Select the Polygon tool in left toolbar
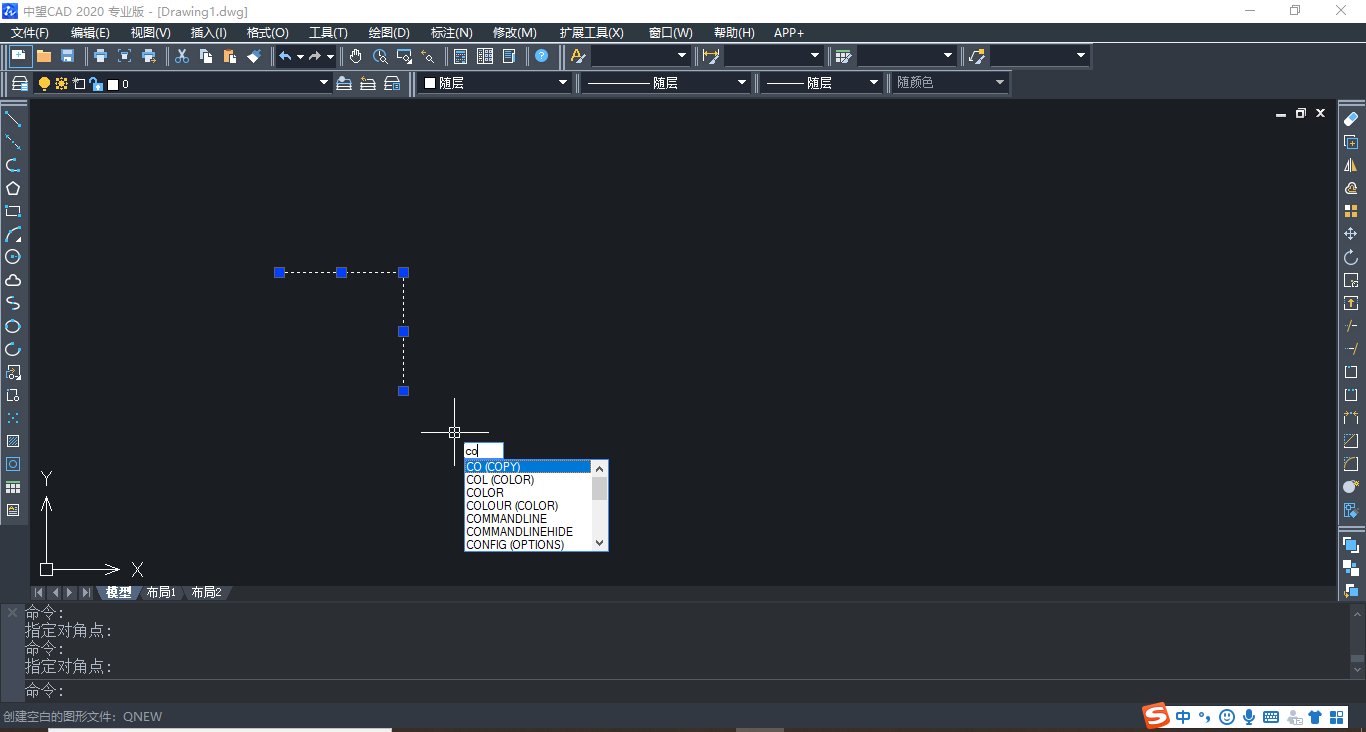 coord(13,188)
